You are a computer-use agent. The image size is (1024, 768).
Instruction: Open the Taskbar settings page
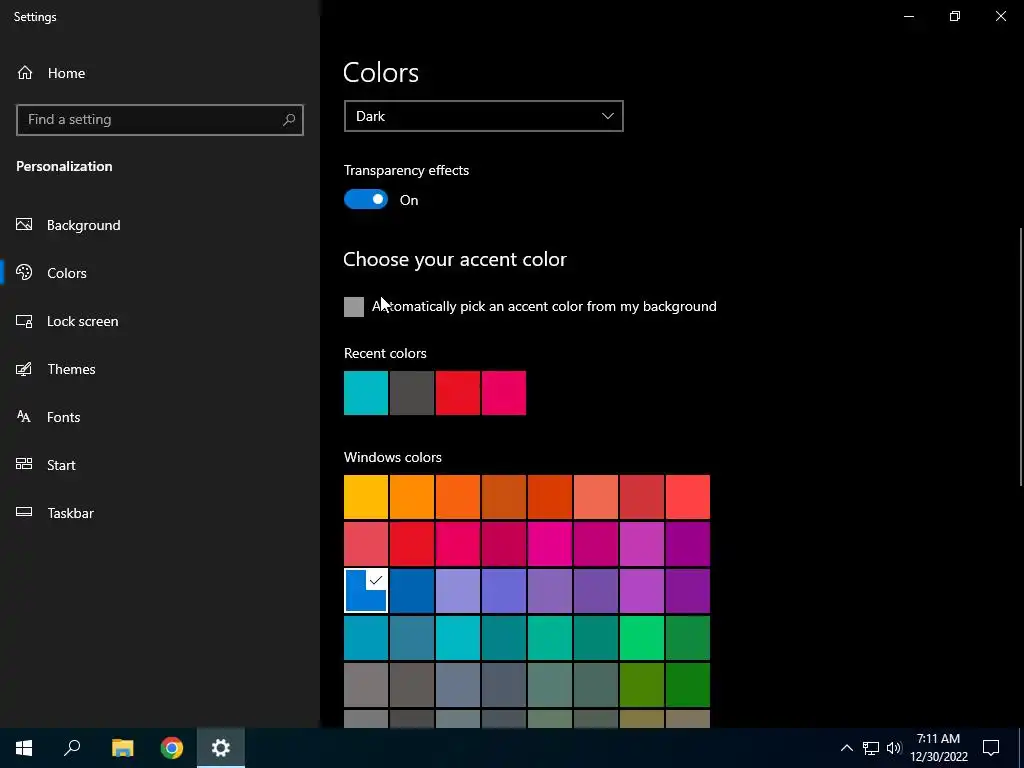[x=71, y=513]
